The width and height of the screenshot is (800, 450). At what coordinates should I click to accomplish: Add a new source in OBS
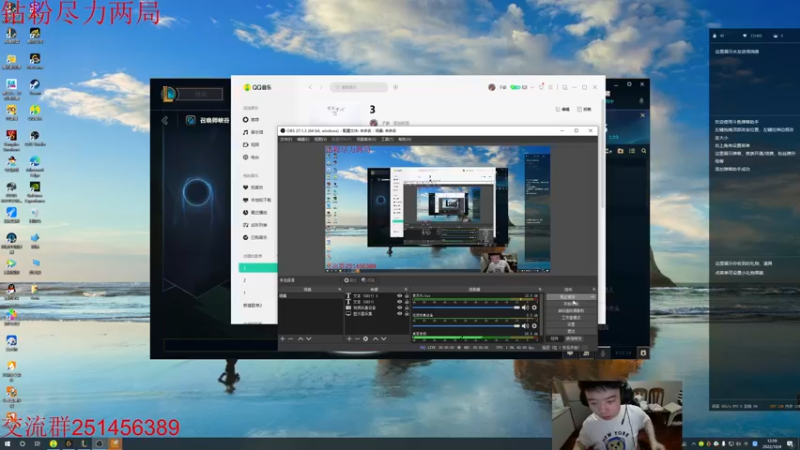pos(349,339)
